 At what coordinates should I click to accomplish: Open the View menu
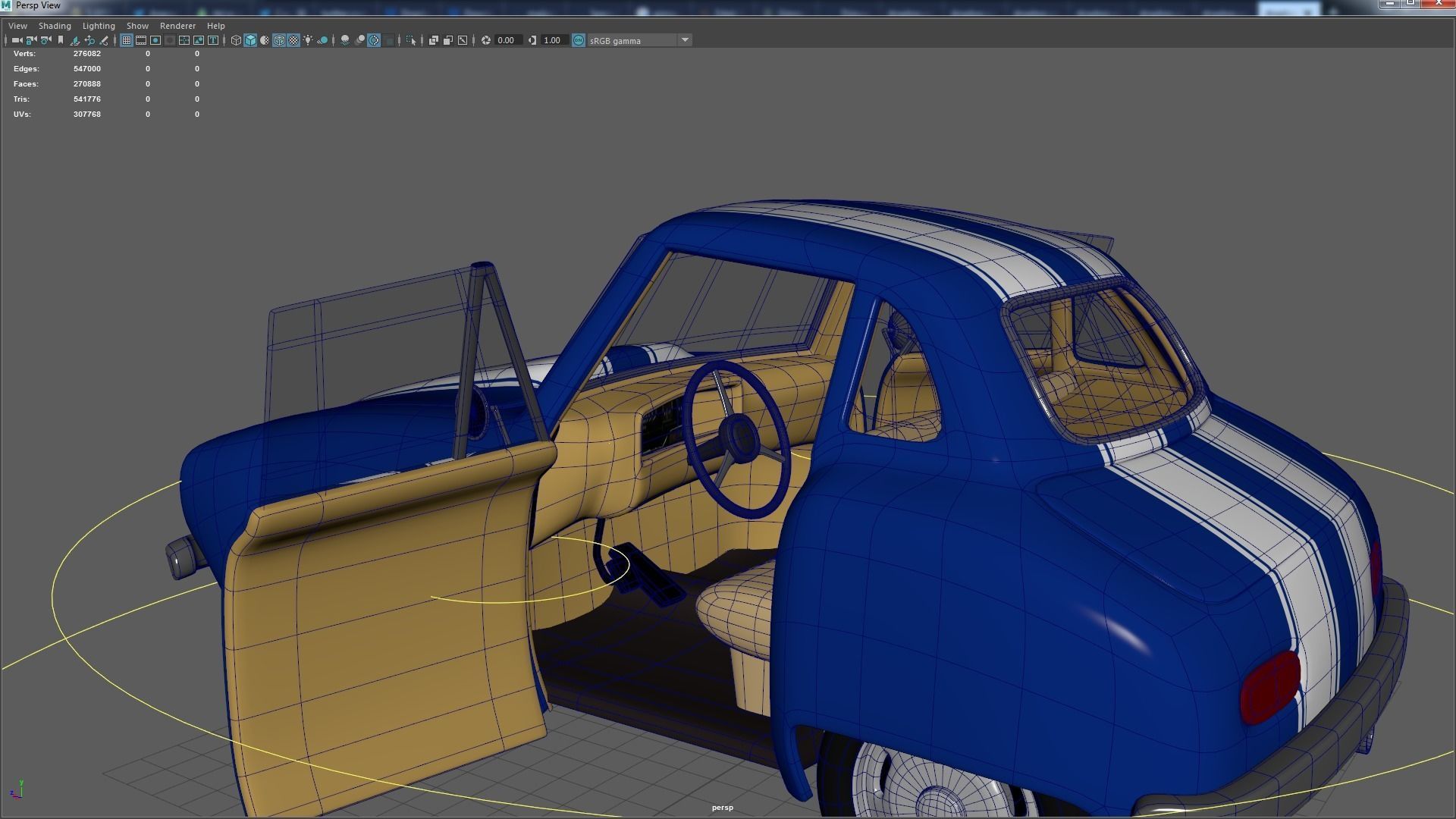17,26
